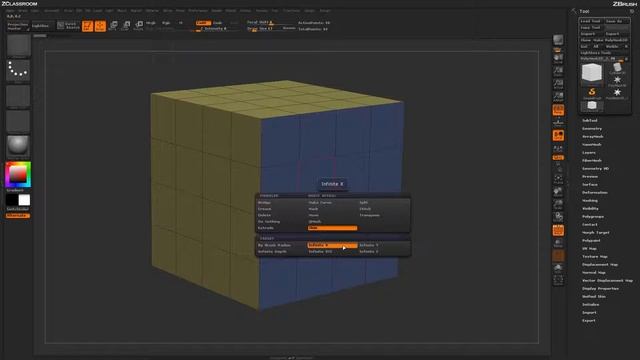Select the large cube tool thumbnail
Viewport: 640px width, 360px height.
tap(592, 74)
